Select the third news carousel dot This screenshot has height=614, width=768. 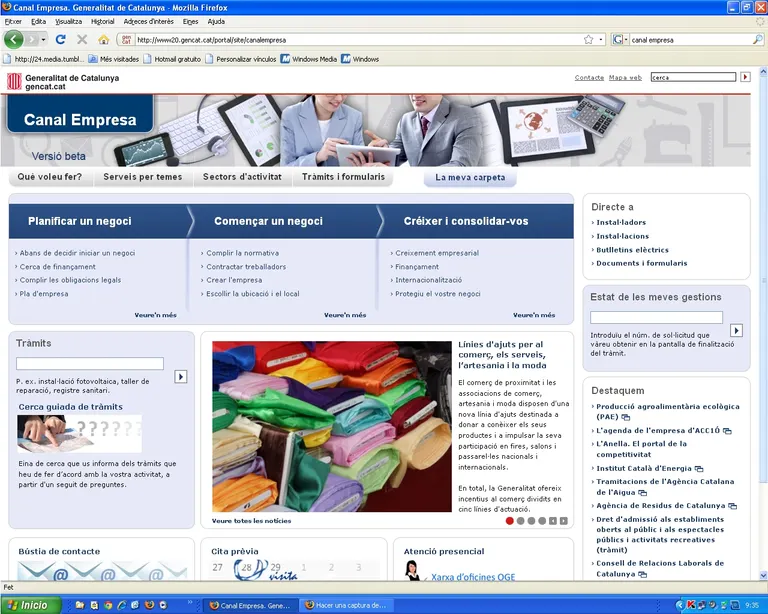click(531, 521)
